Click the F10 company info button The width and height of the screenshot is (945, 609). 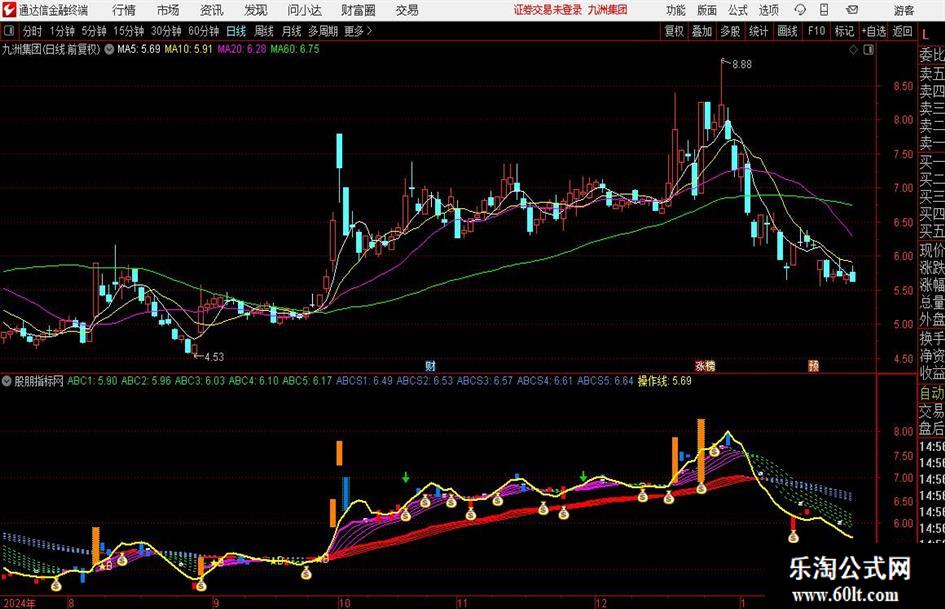coord(816,31)
